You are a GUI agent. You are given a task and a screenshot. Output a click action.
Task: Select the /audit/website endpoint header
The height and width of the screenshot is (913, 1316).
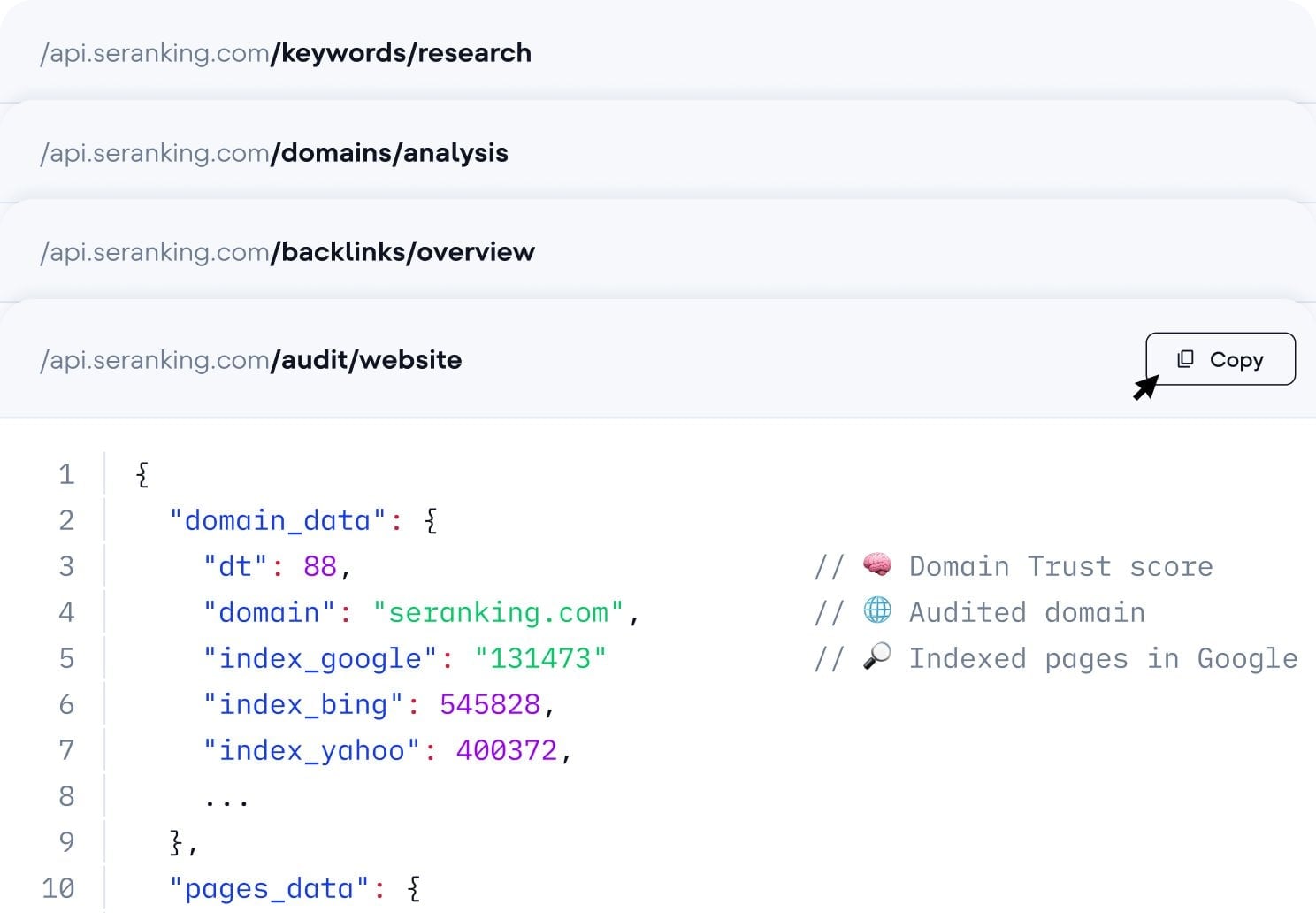click(658, 360)
